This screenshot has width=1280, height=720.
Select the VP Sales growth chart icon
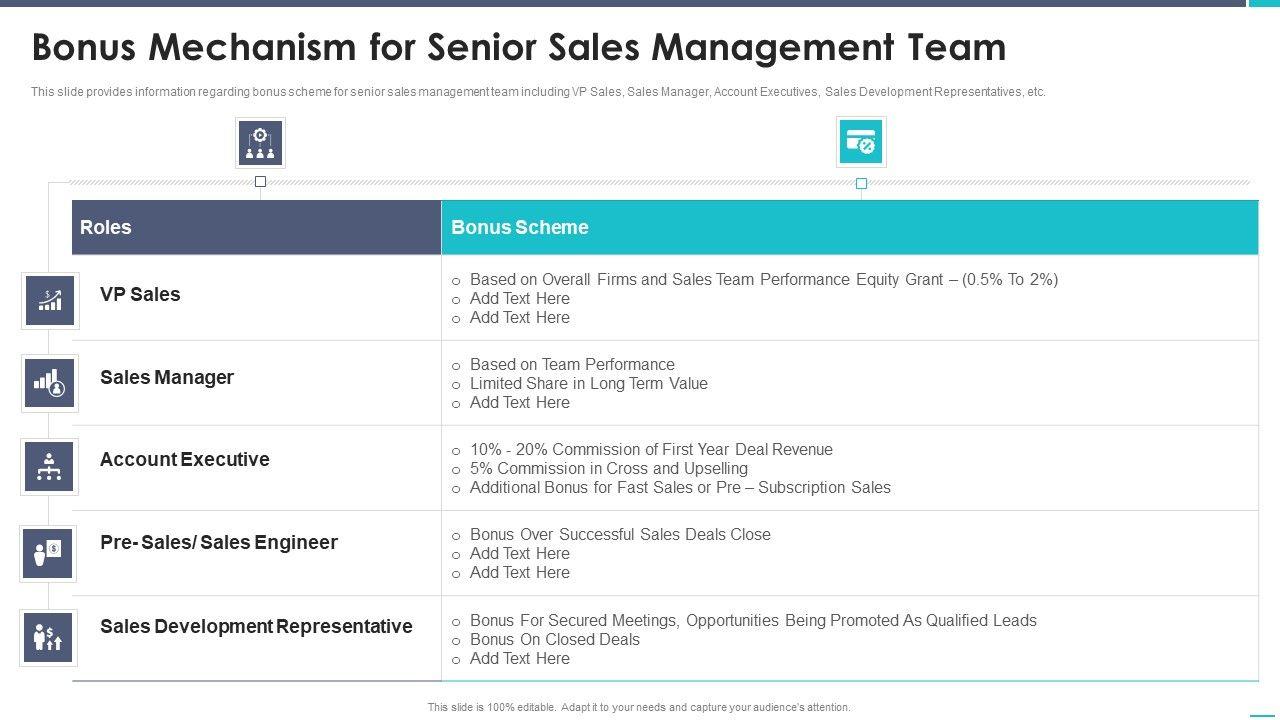[x=49, y=300]
